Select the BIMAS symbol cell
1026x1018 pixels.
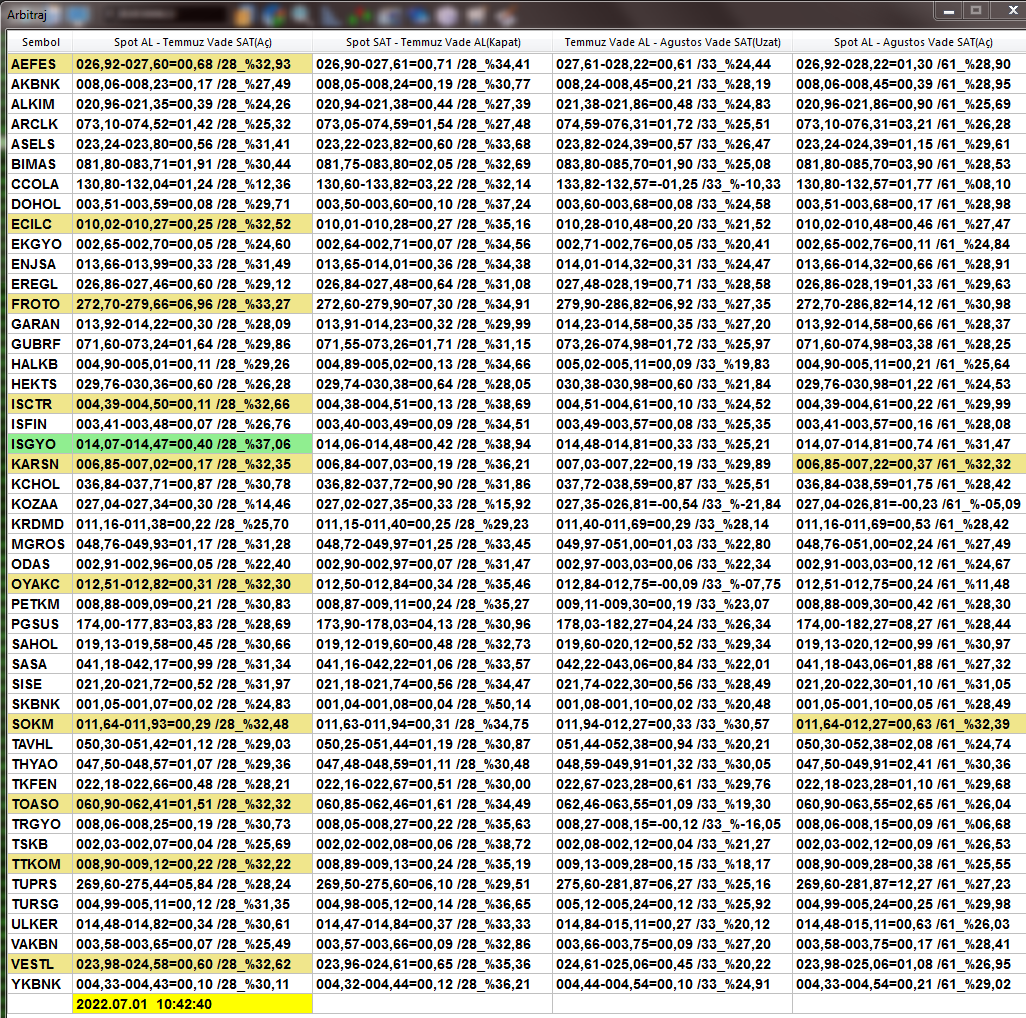[40, 164]
